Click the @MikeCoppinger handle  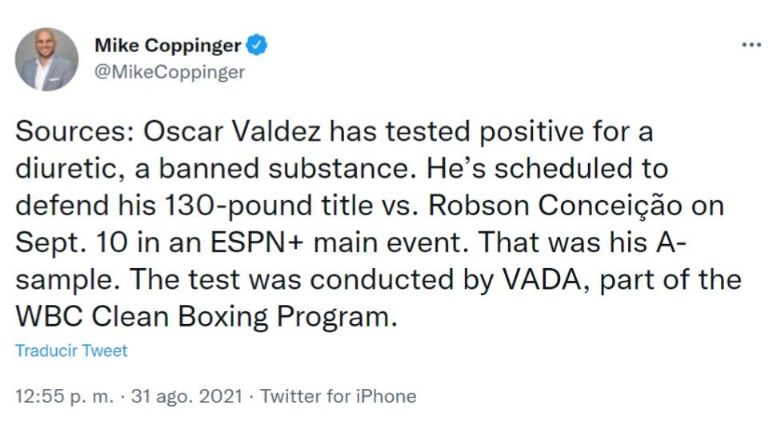tap(169, 72)
